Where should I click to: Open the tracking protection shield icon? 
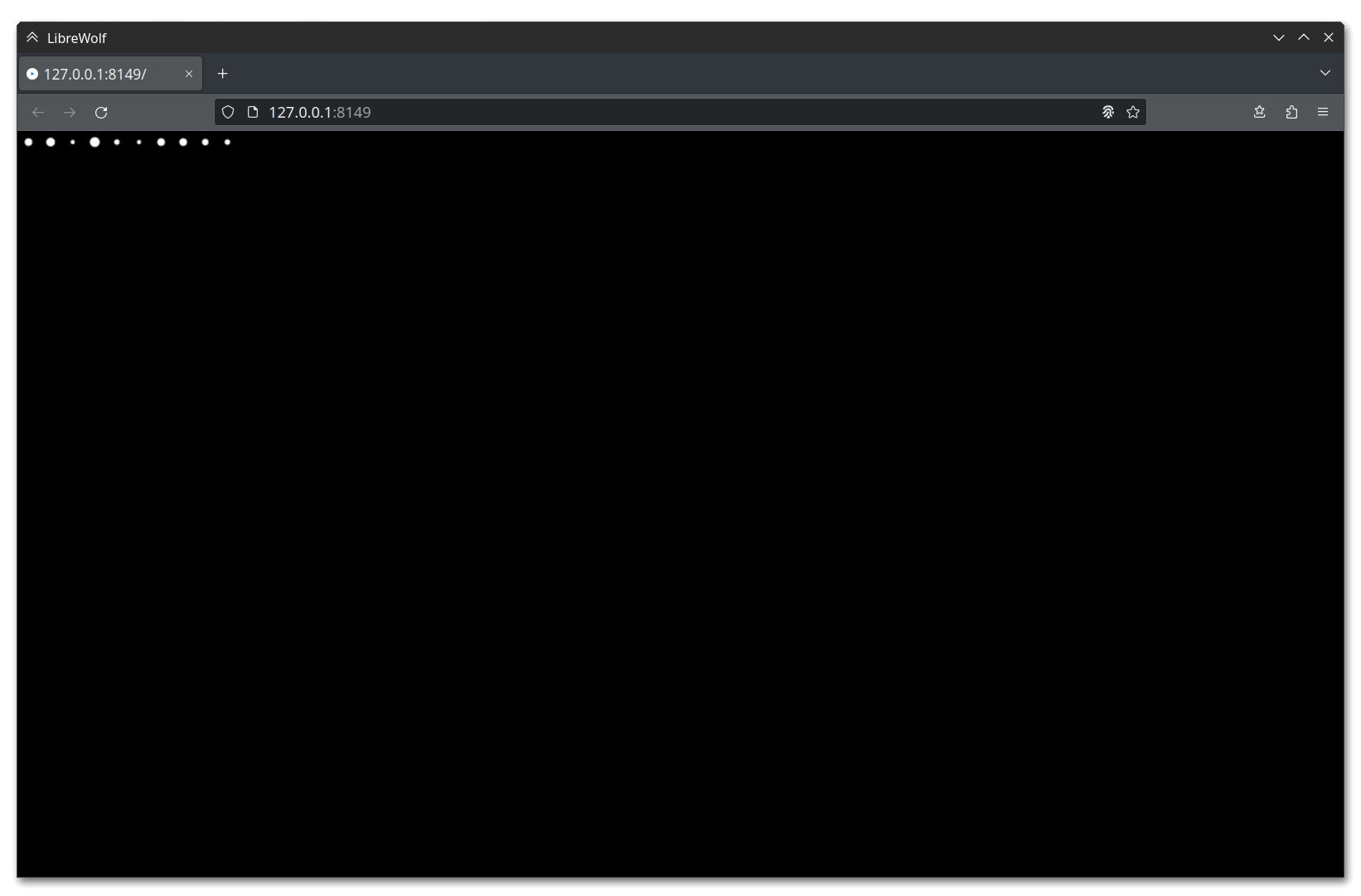pyautogui.click(x=228, y=113)
